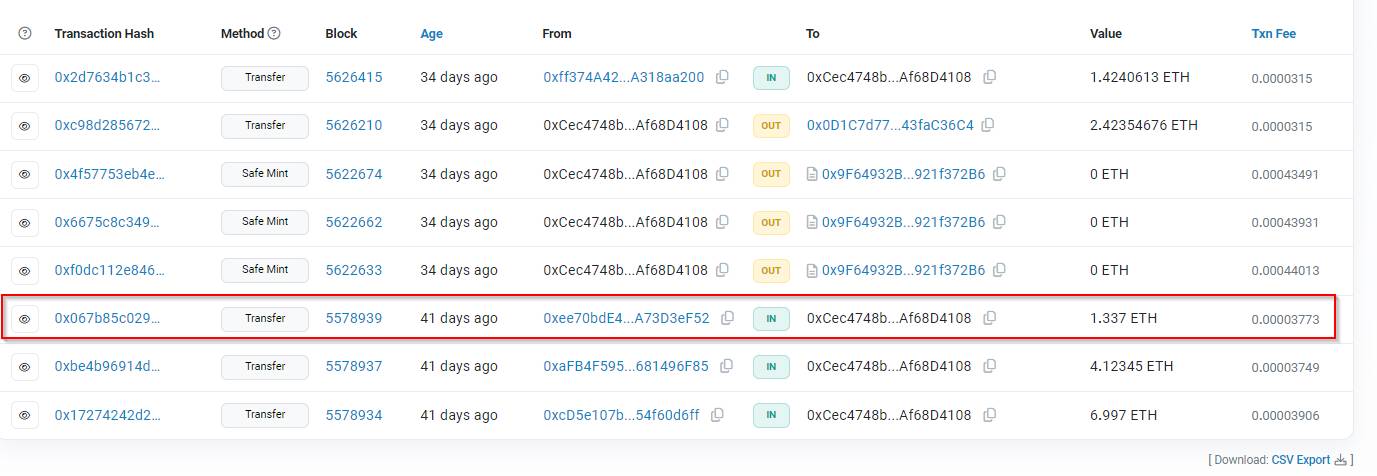Copy contract address in block 5622674 row
Image resolution: width=1377 pixels, height=476 pixels.
click(999, 174)
